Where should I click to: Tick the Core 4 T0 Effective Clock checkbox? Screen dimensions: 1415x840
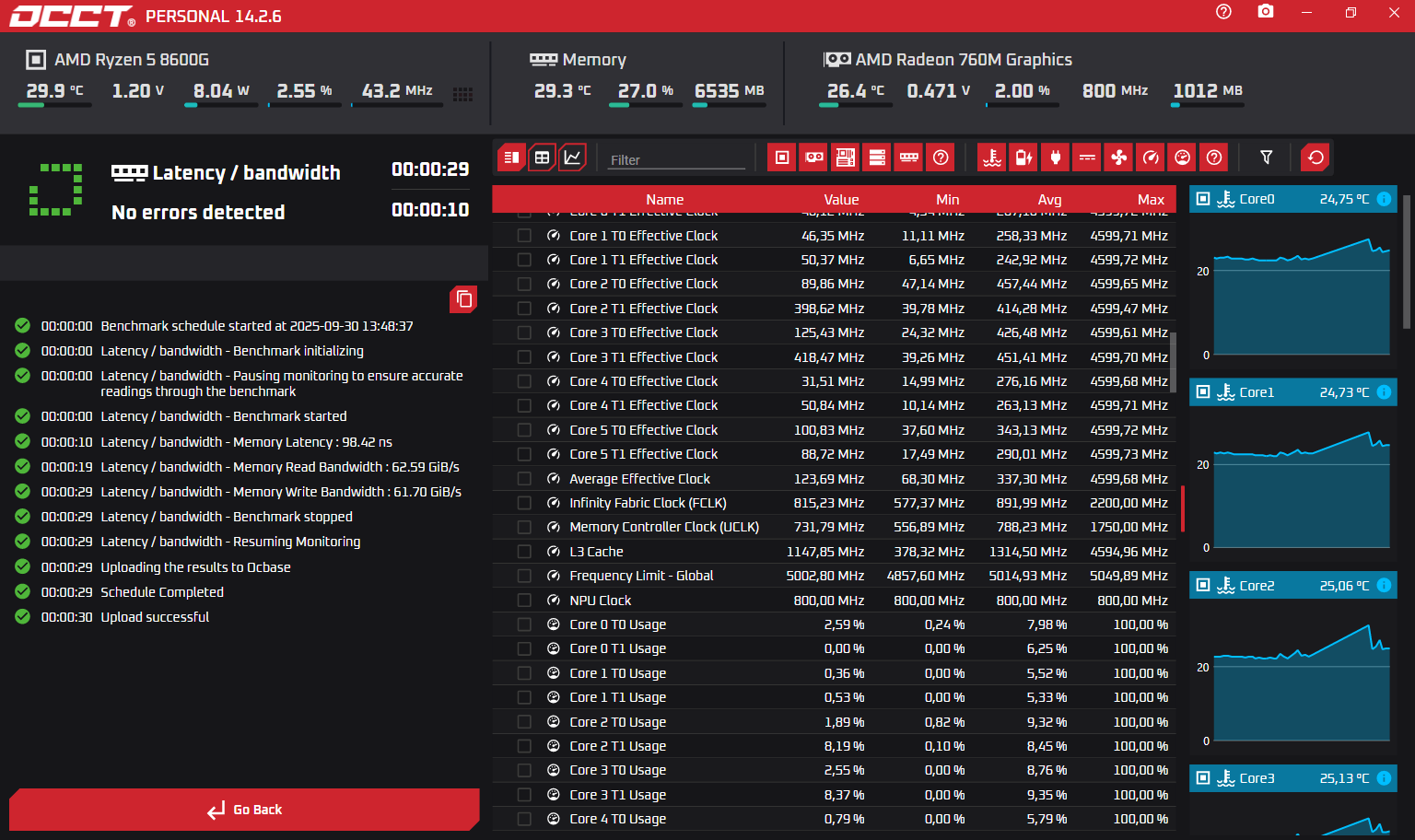click(x=524, y=381)
